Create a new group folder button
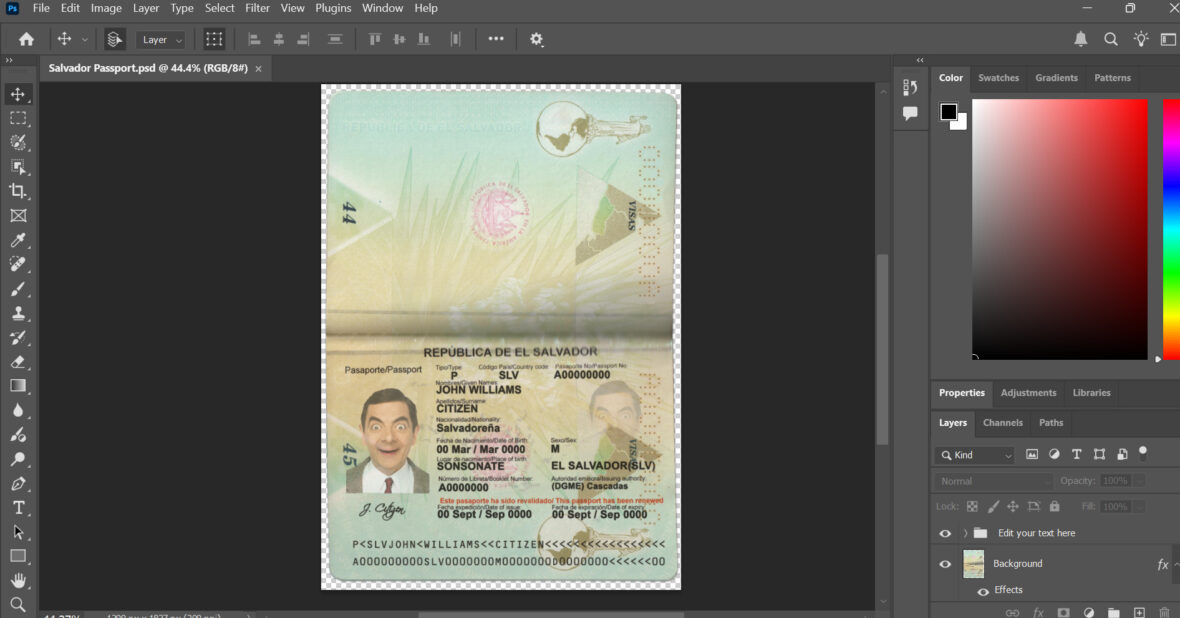The width and height of the screenshot is (1180, 618). click(1114, 612)
